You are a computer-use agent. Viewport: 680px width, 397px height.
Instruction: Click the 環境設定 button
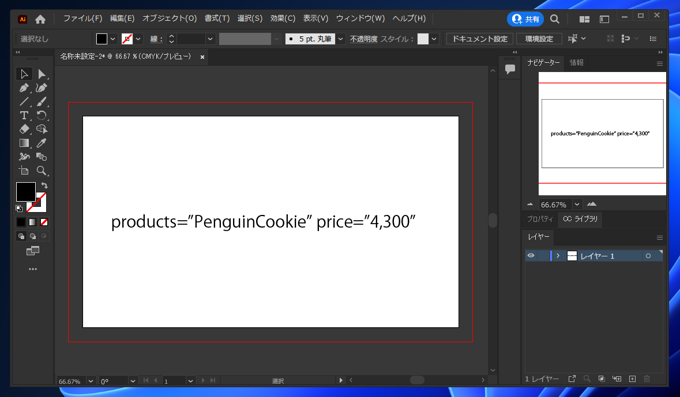(x=539, y=39)
